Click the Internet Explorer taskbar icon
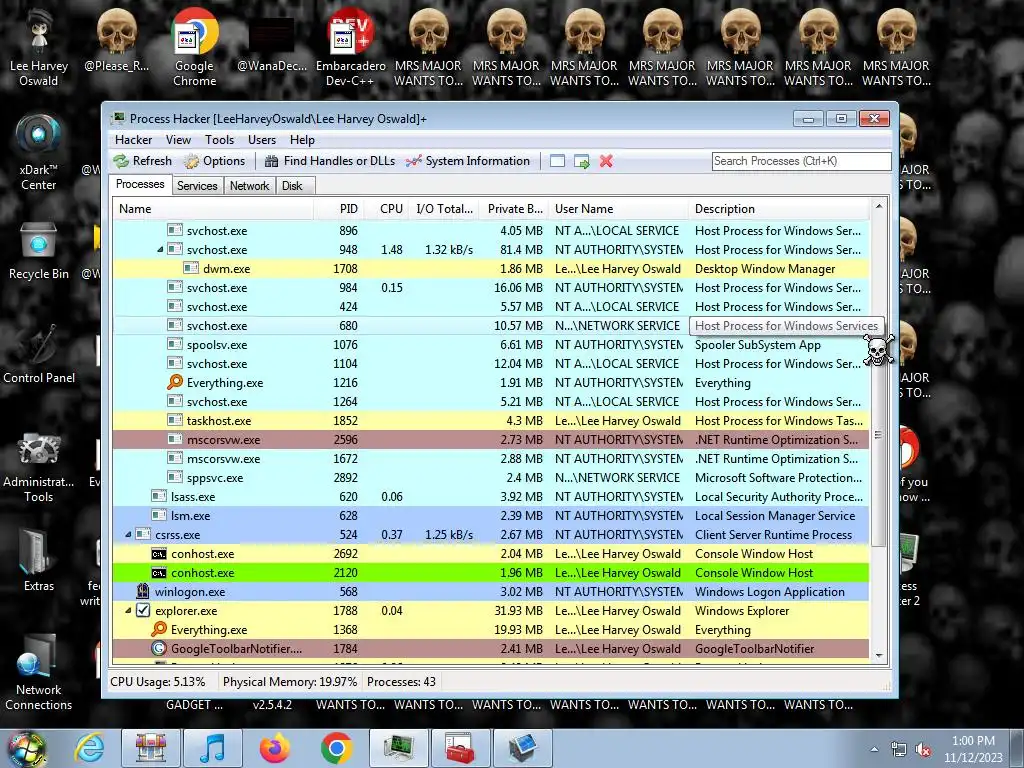 (x=89, y=748)
